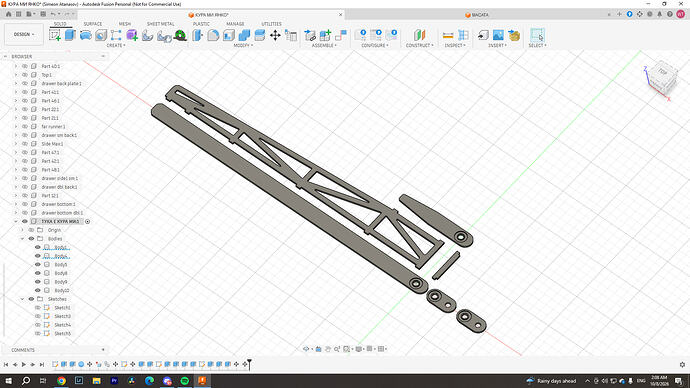690x388 pixels.
Task: Click the Pan hand tool in navigation bar
Action: (x=328, y=349)
